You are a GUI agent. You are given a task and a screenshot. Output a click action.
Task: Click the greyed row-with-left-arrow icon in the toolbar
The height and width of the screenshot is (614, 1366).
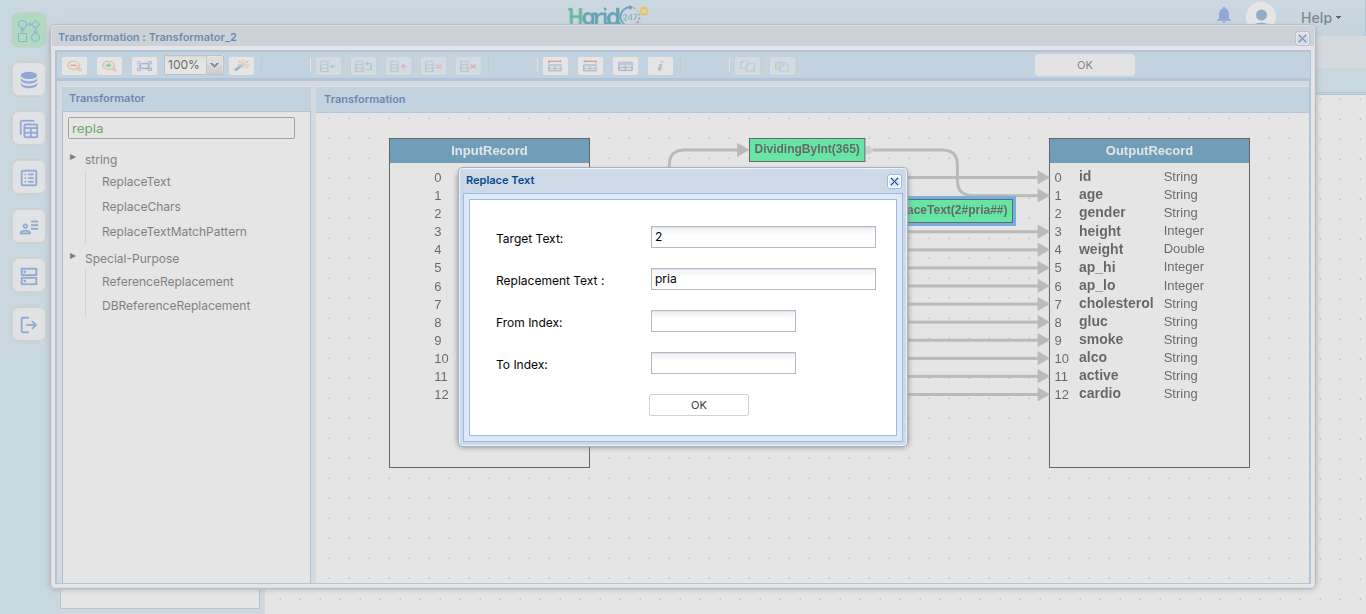tap(328, 66)
